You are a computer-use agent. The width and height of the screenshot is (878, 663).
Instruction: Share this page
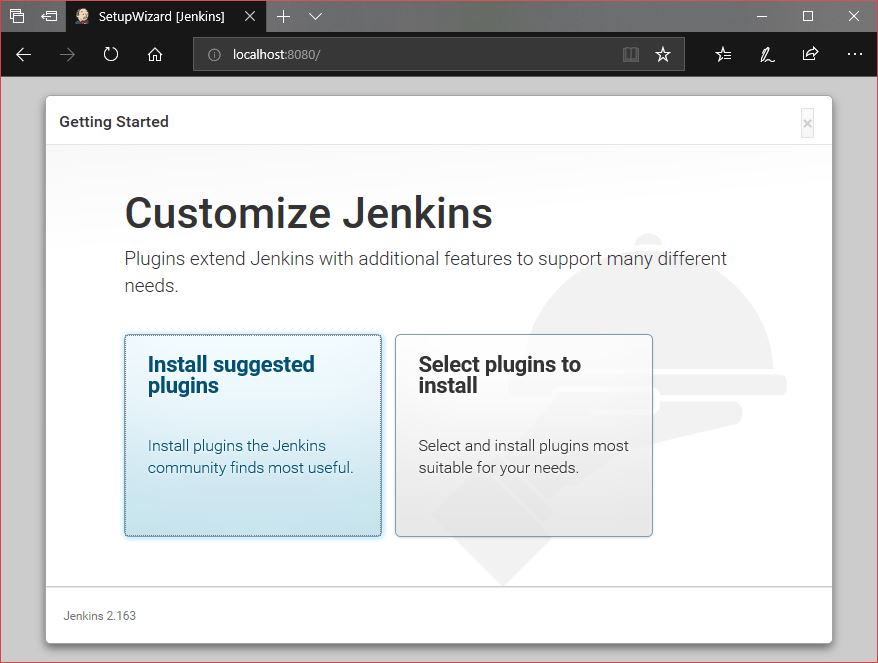click(x=810, y=55)
